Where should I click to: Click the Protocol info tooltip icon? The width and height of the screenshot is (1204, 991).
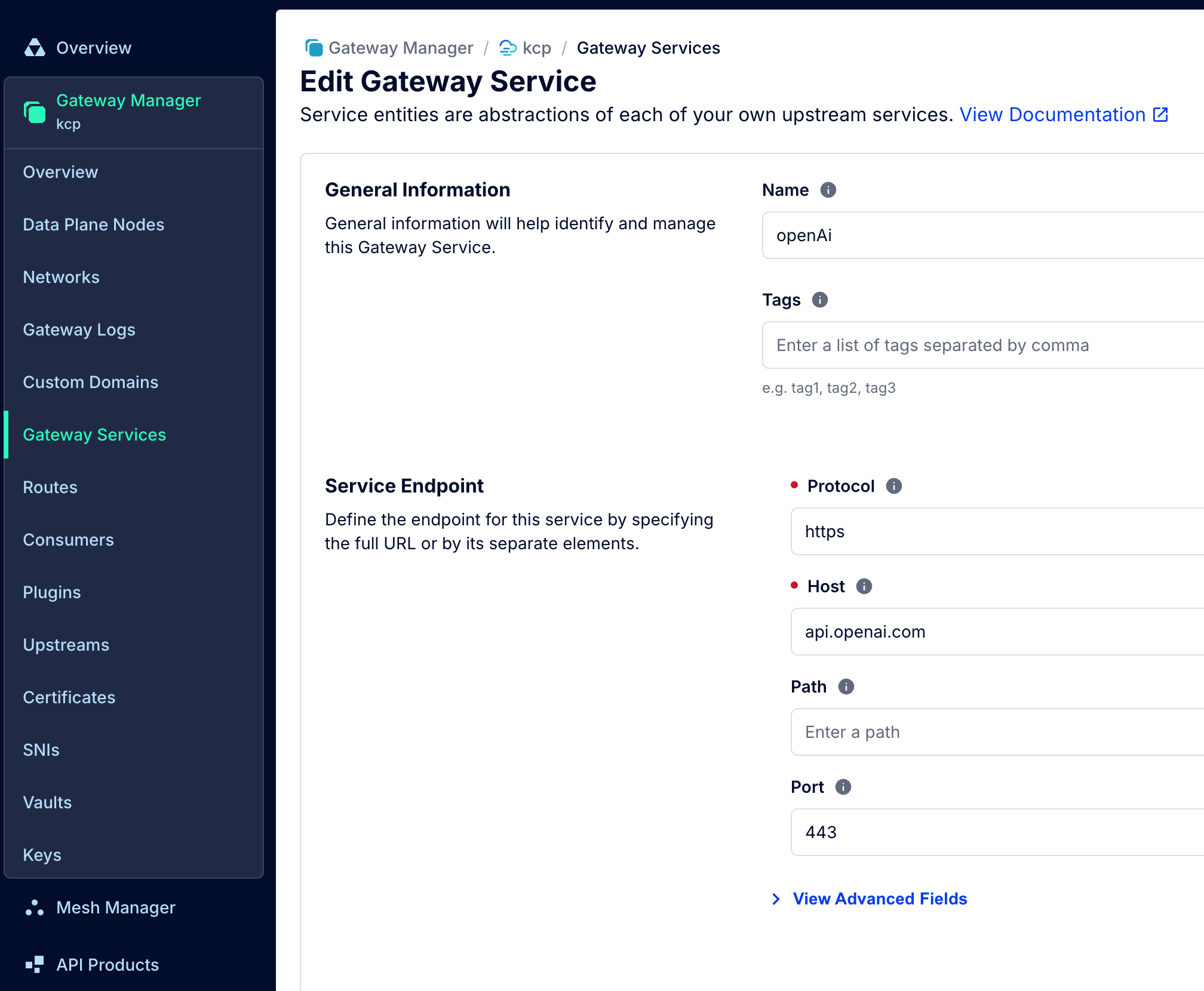[x=893, y=486]
